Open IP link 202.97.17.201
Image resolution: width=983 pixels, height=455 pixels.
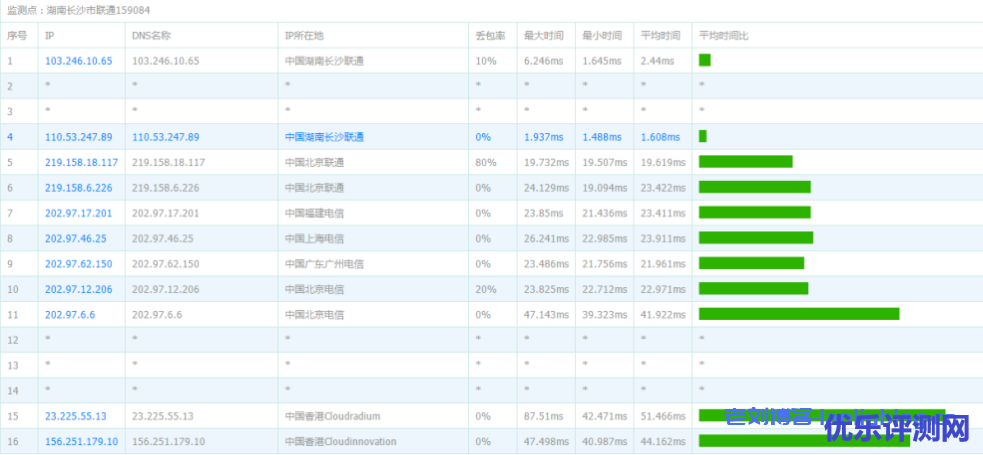(78, 213)
